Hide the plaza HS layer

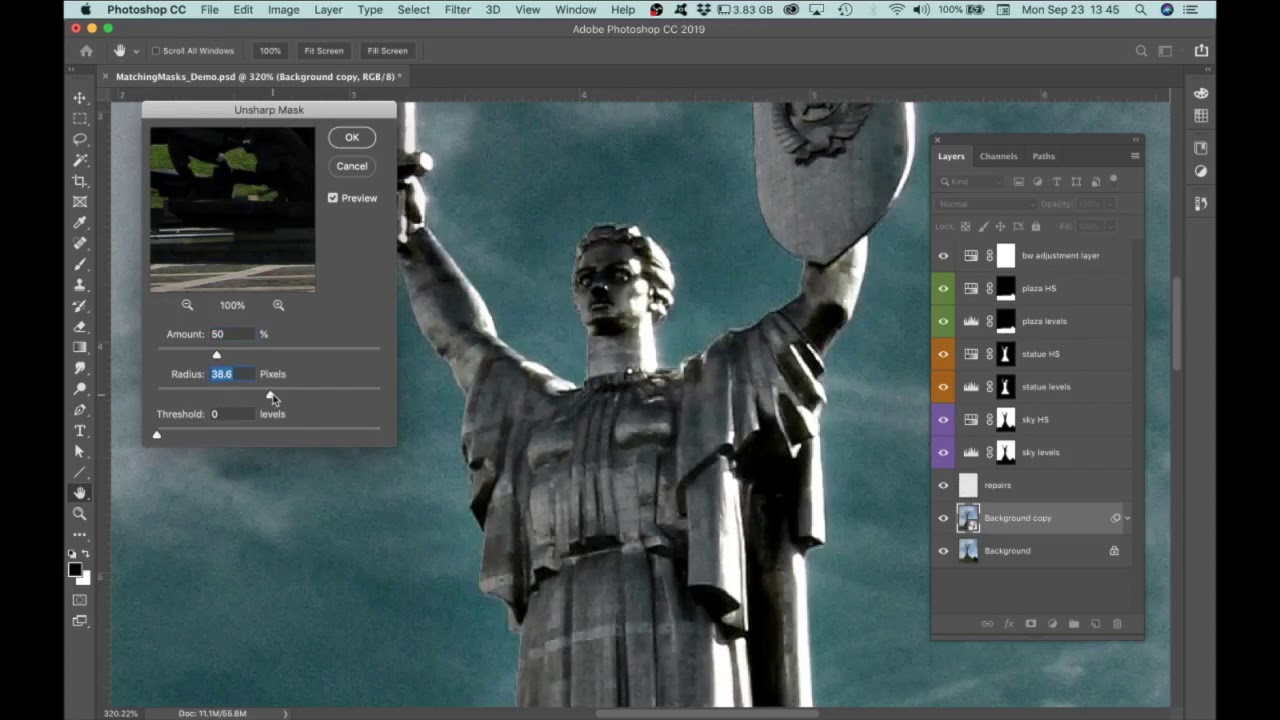pos(943,288)
